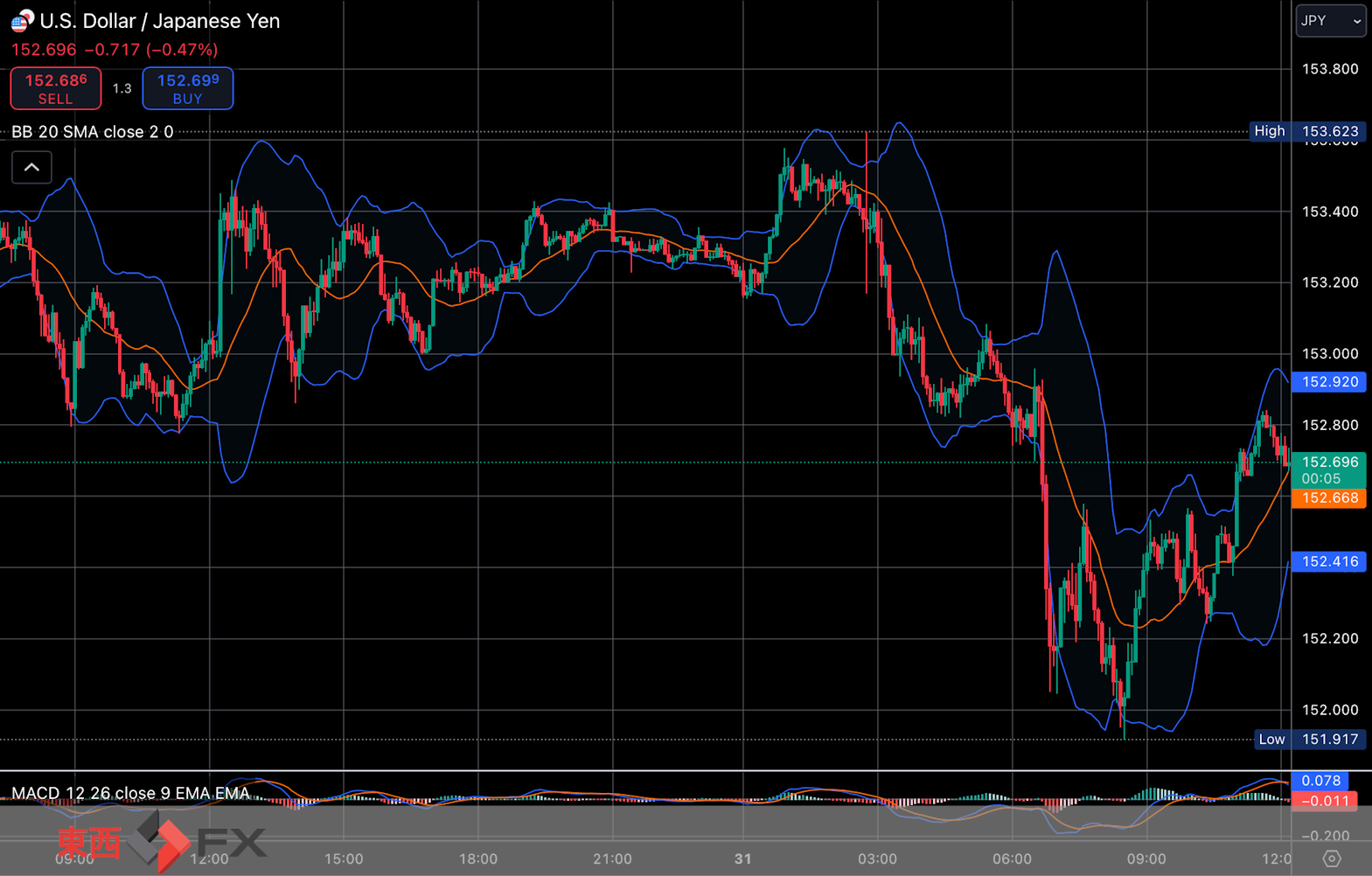Click the blue 152.416 lower band tag

[1328, 561]
